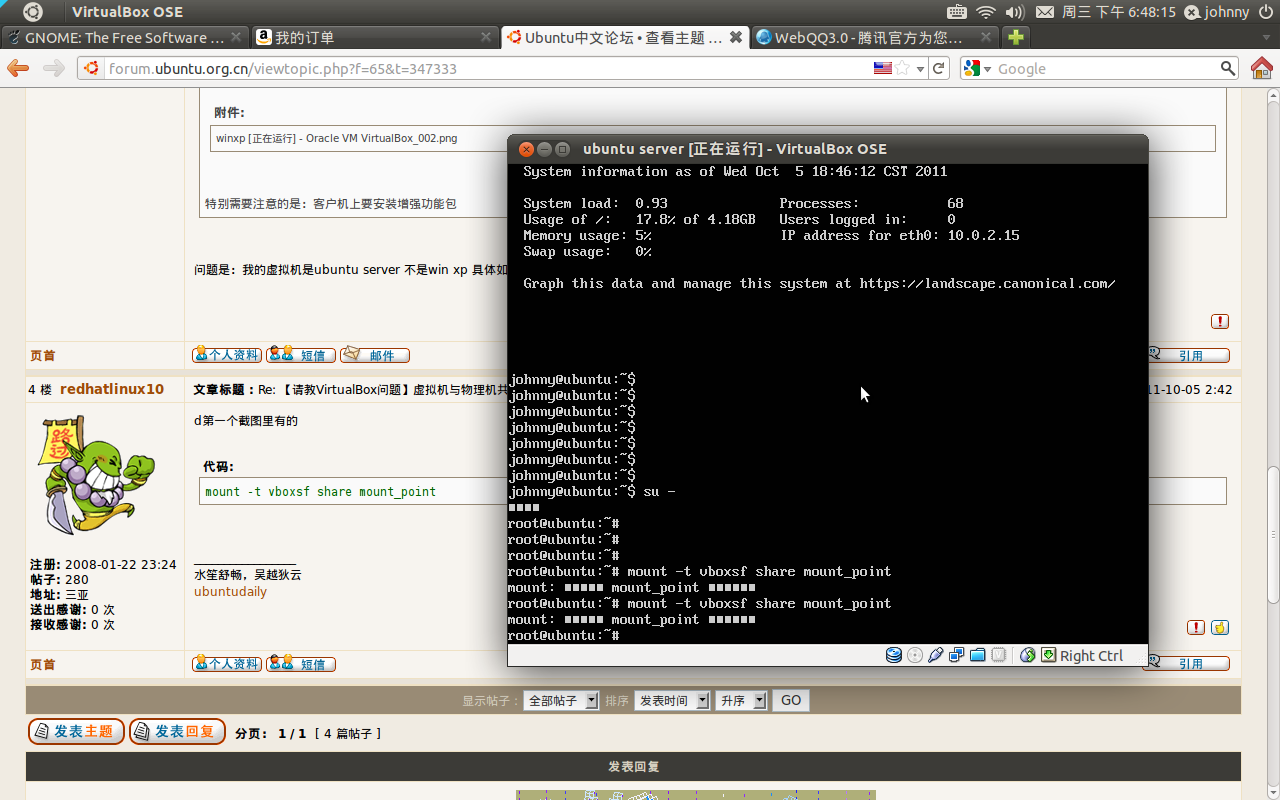Open the johnny user session menu

point(1217,12)
